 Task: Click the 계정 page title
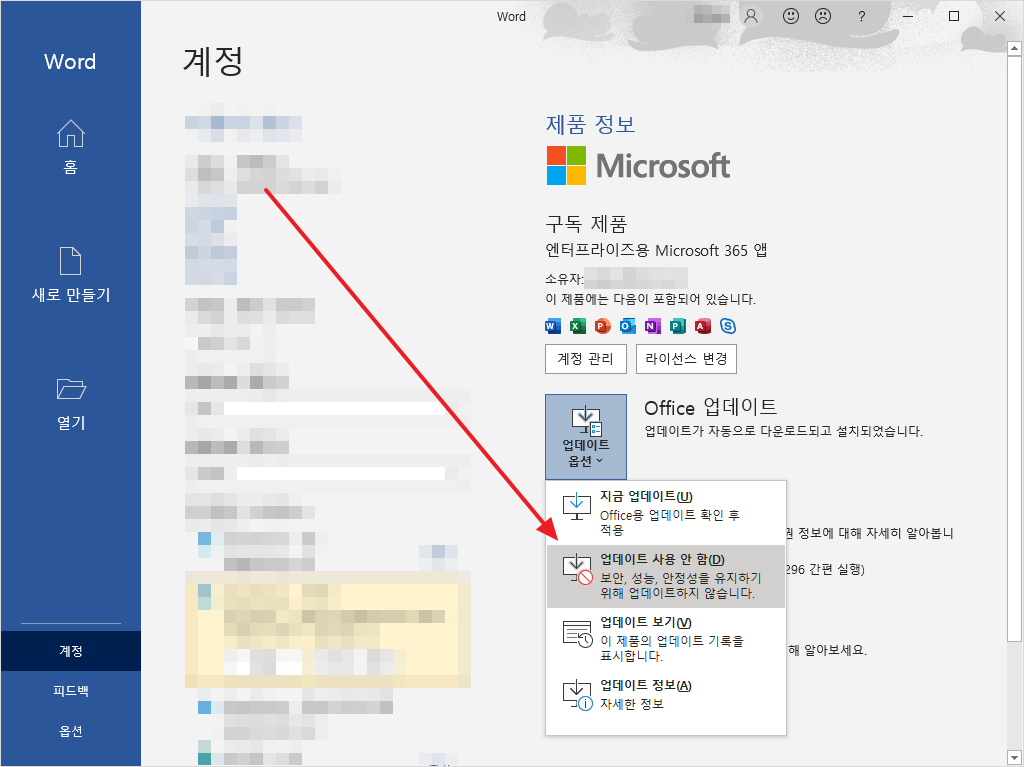[x=213, y=62]
